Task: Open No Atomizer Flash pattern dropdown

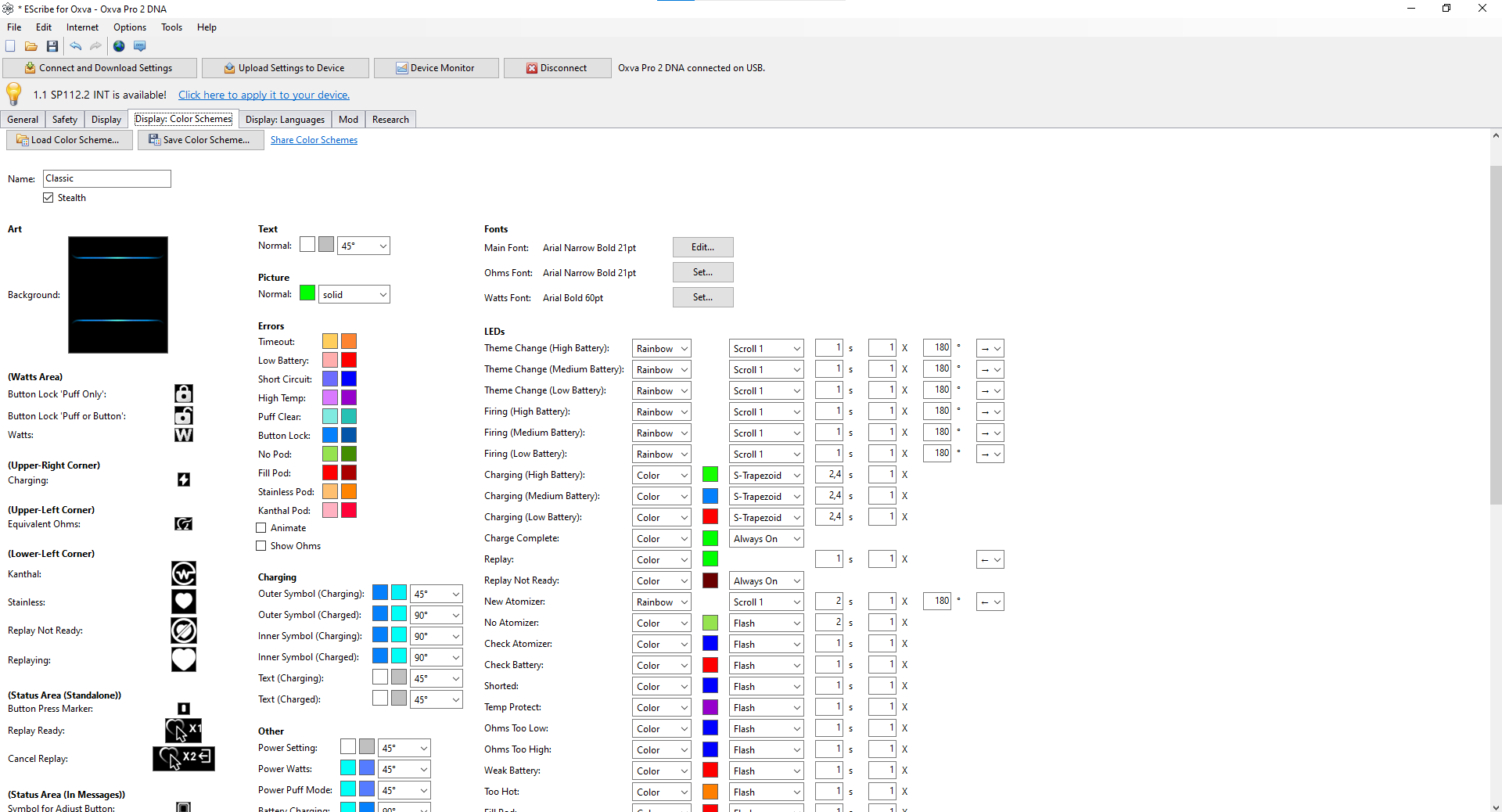Action: tap(767, 623)
